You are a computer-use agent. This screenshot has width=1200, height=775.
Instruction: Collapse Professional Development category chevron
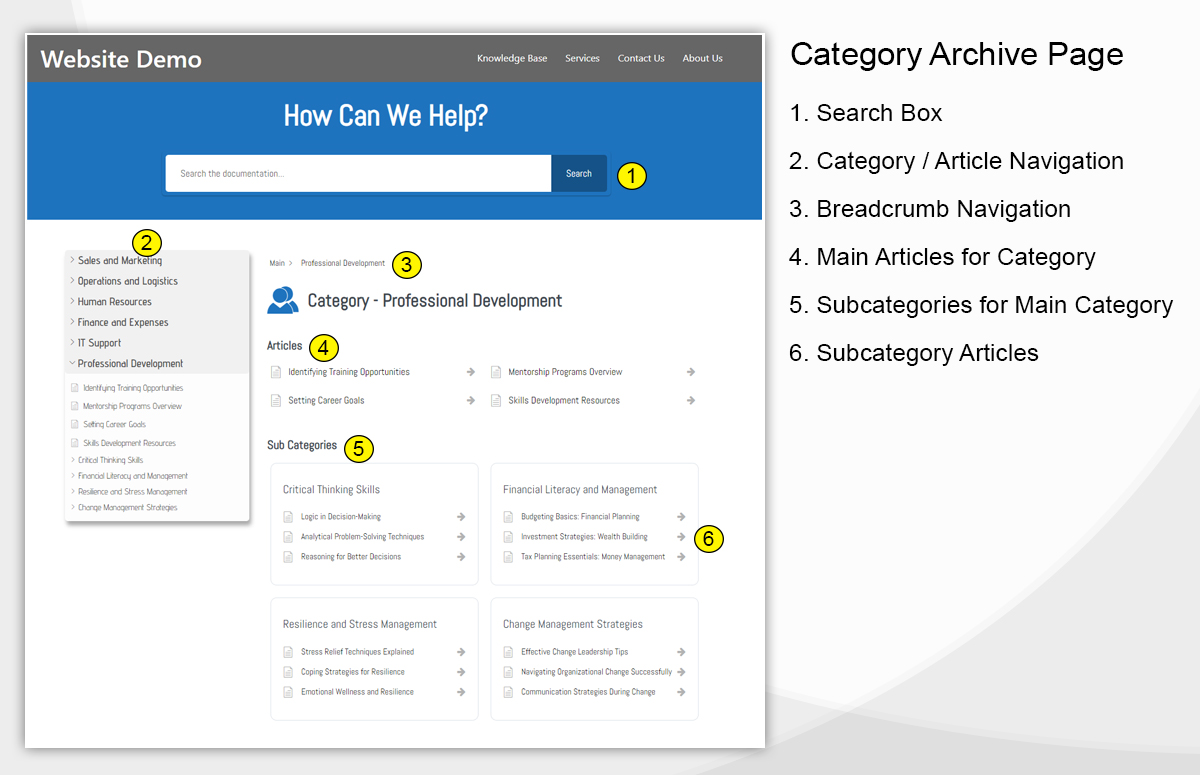point(72,363)
